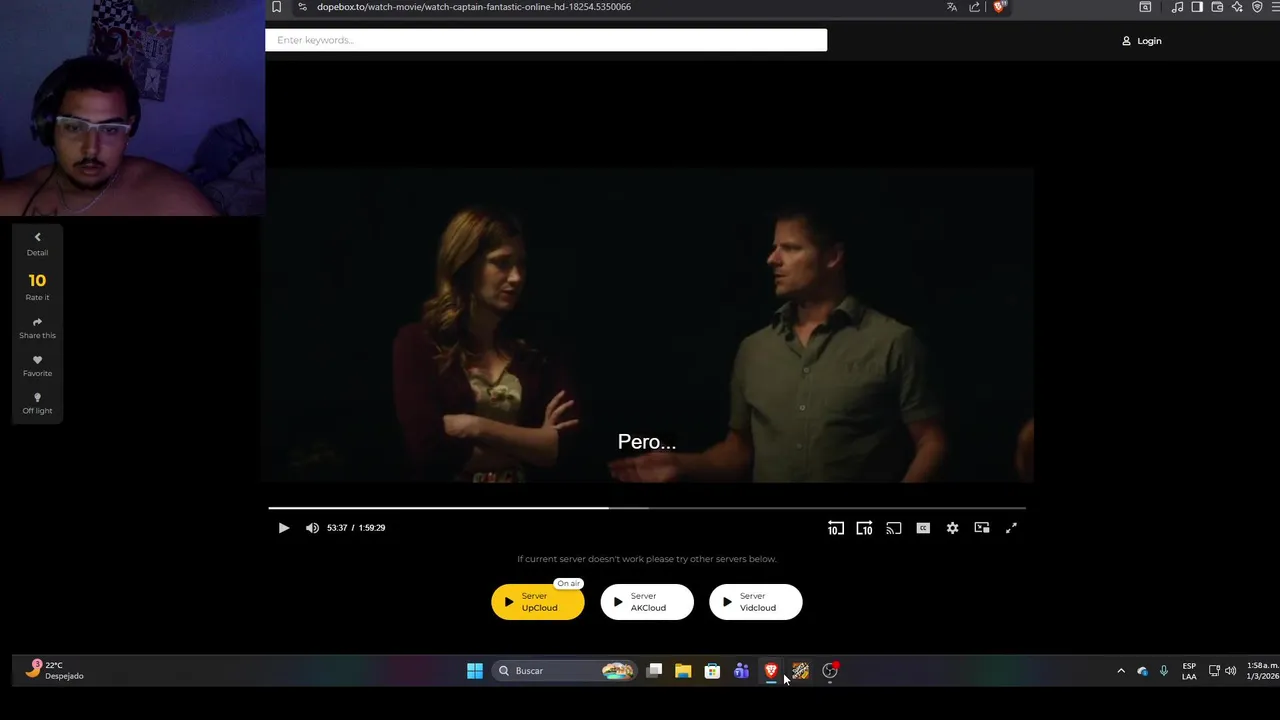Image resolution: width=1280 pixels, height=720 pixels.
Task: Open Microsoft Teams from taskbar
Action: tap(741, 671)
